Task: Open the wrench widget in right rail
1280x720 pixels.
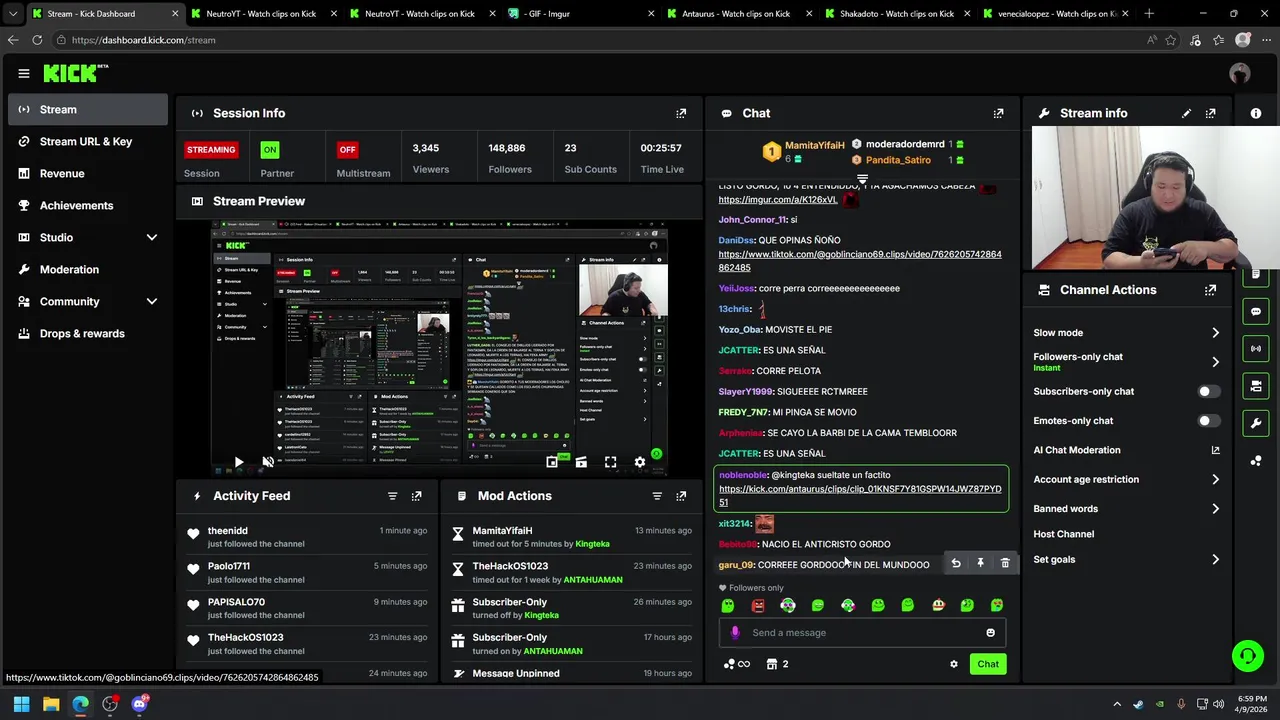Action: click(1256, 423)
